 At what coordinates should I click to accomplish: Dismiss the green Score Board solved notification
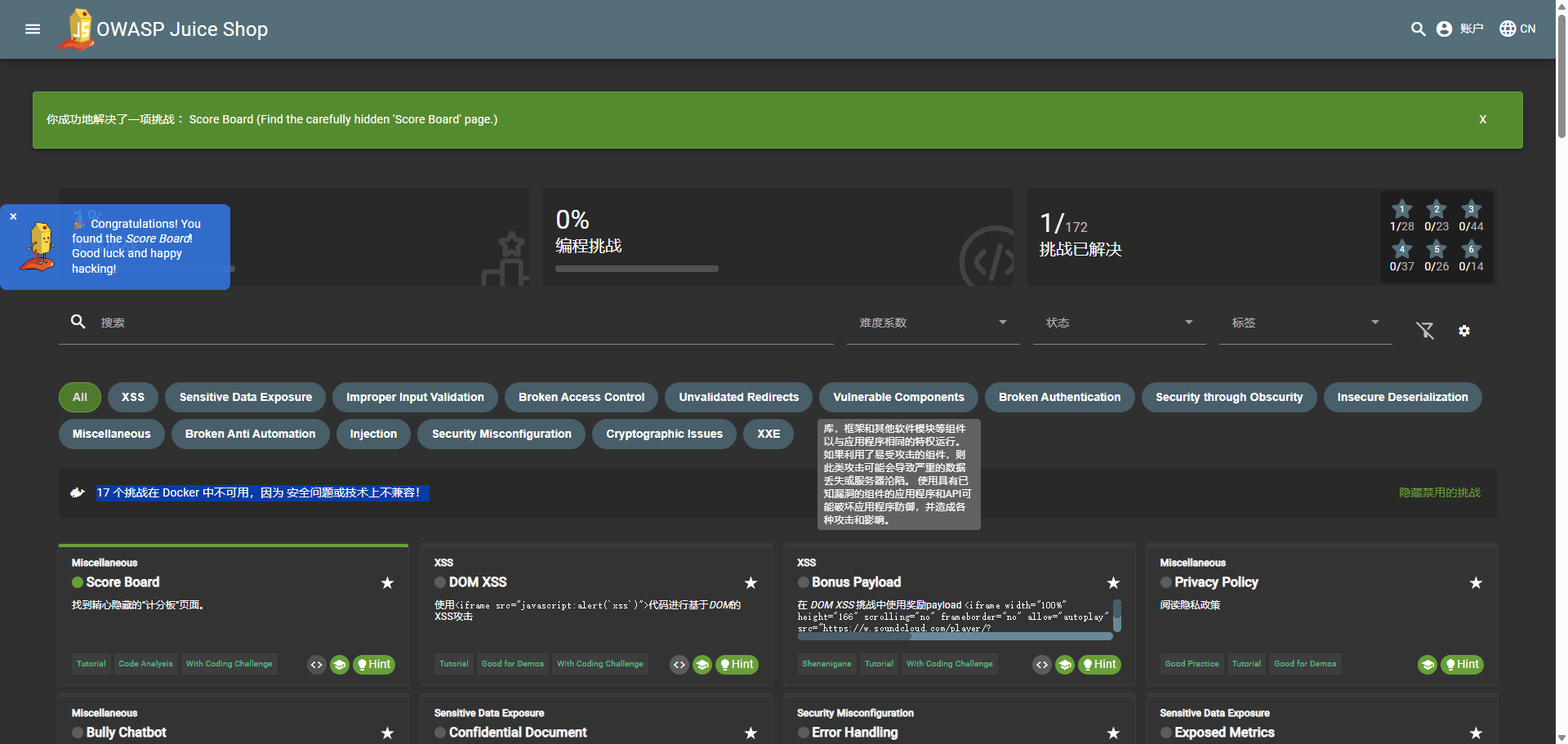(1483, 119)
